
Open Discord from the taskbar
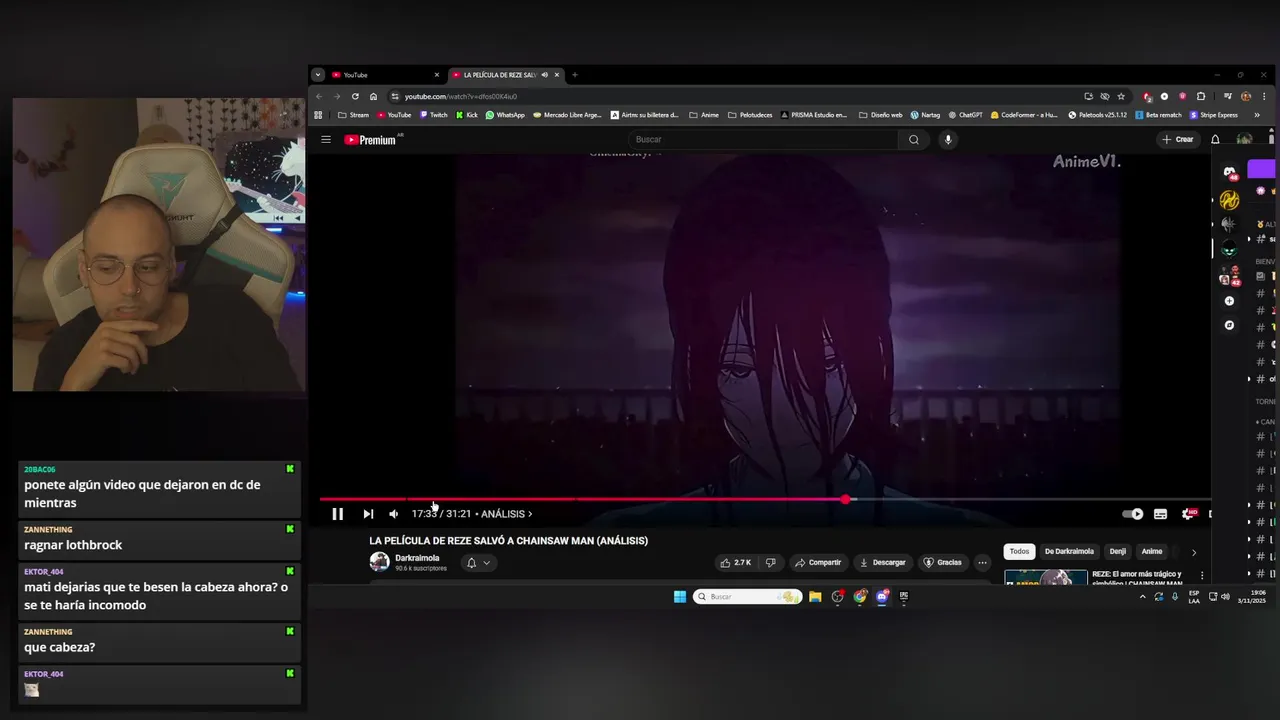(882, 597)
